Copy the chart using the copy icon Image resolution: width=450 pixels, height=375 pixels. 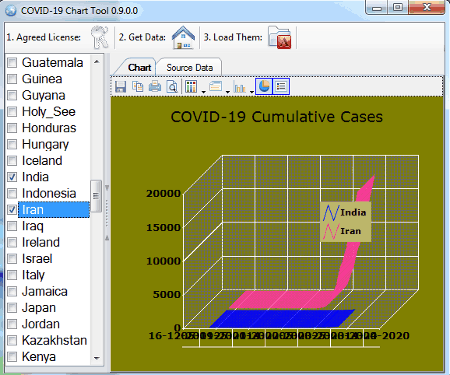138,87
